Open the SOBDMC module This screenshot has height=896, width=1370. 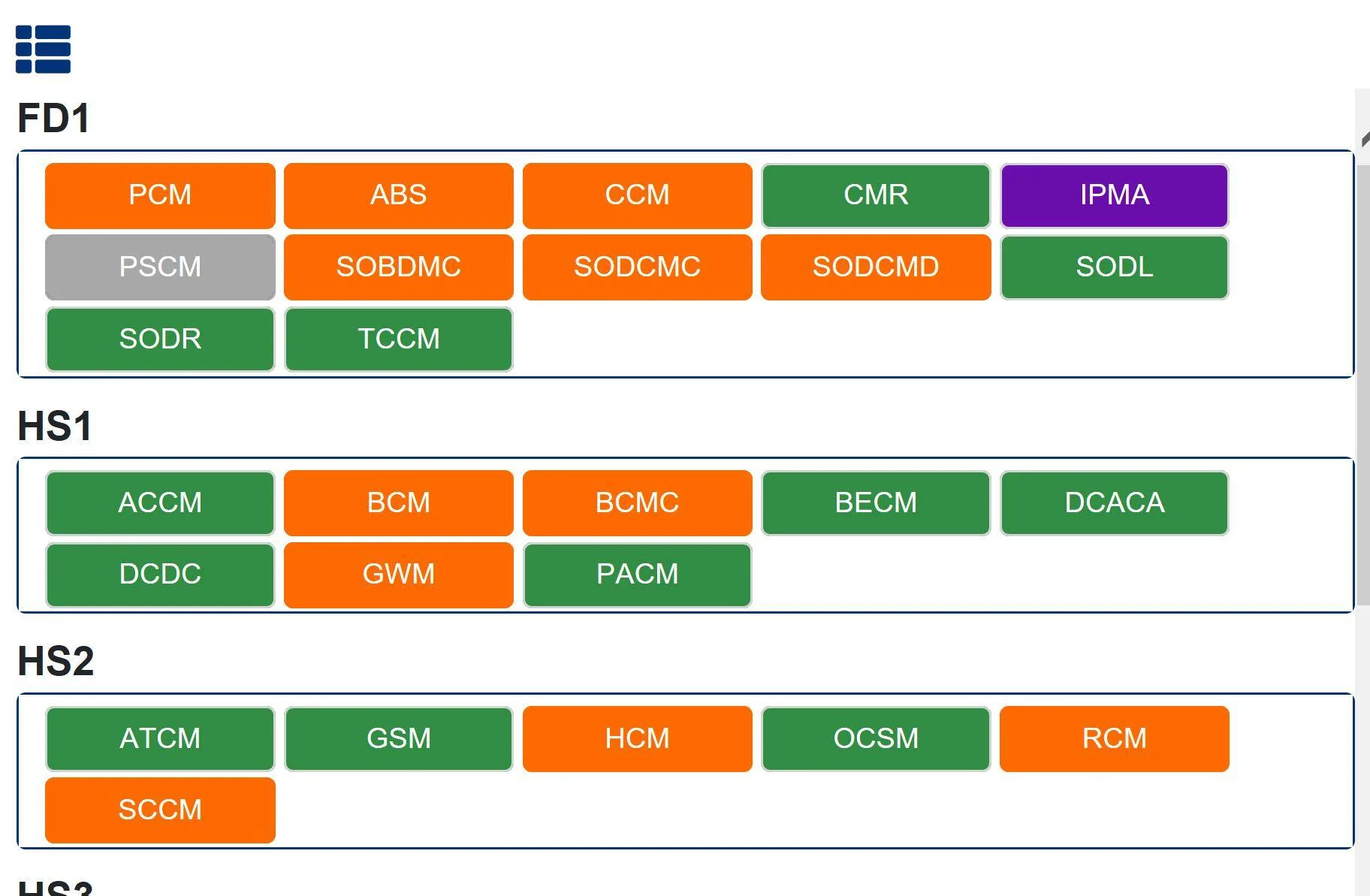[x=398, y=267]
